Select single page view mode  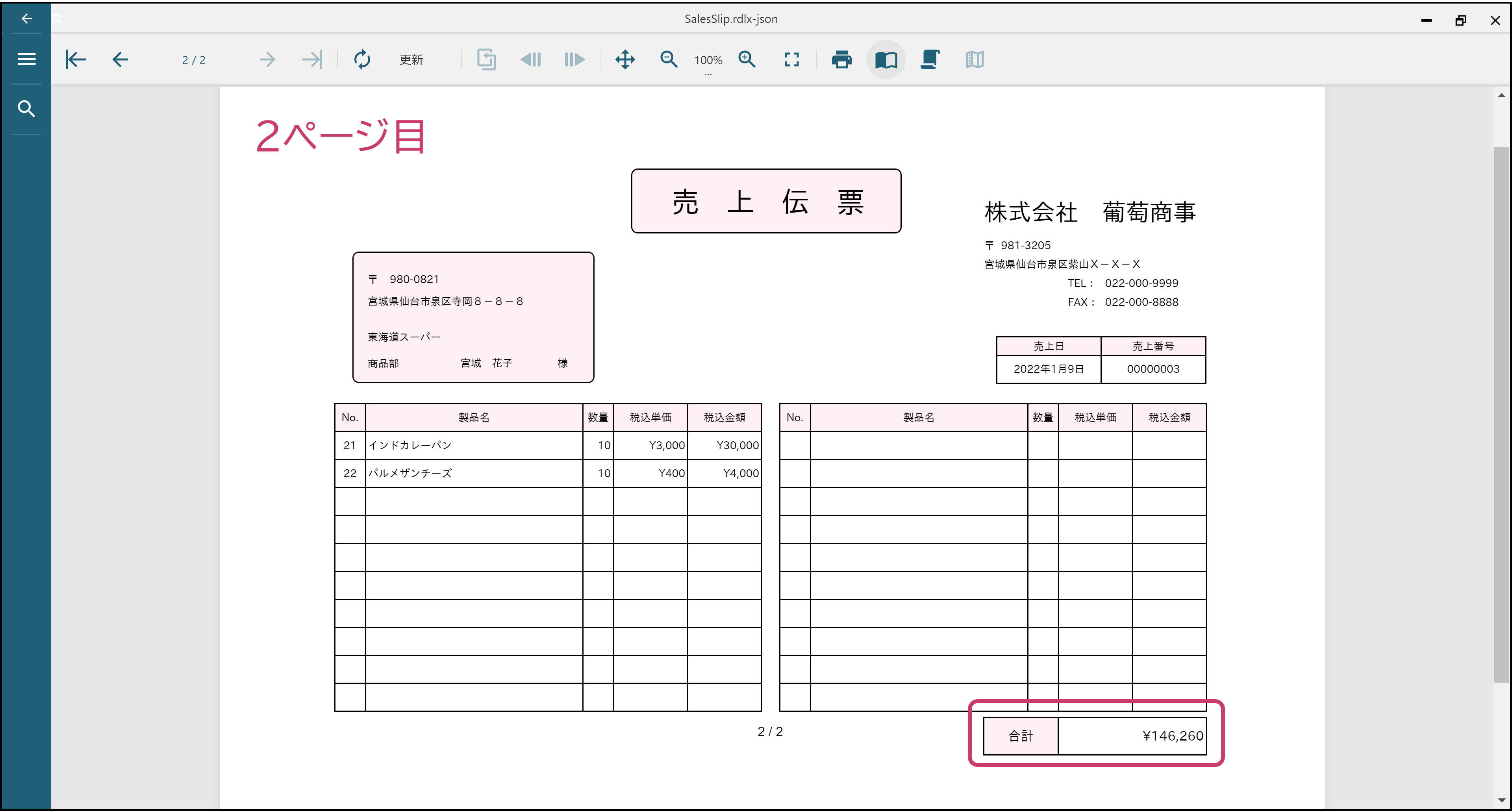coord(886,59)
